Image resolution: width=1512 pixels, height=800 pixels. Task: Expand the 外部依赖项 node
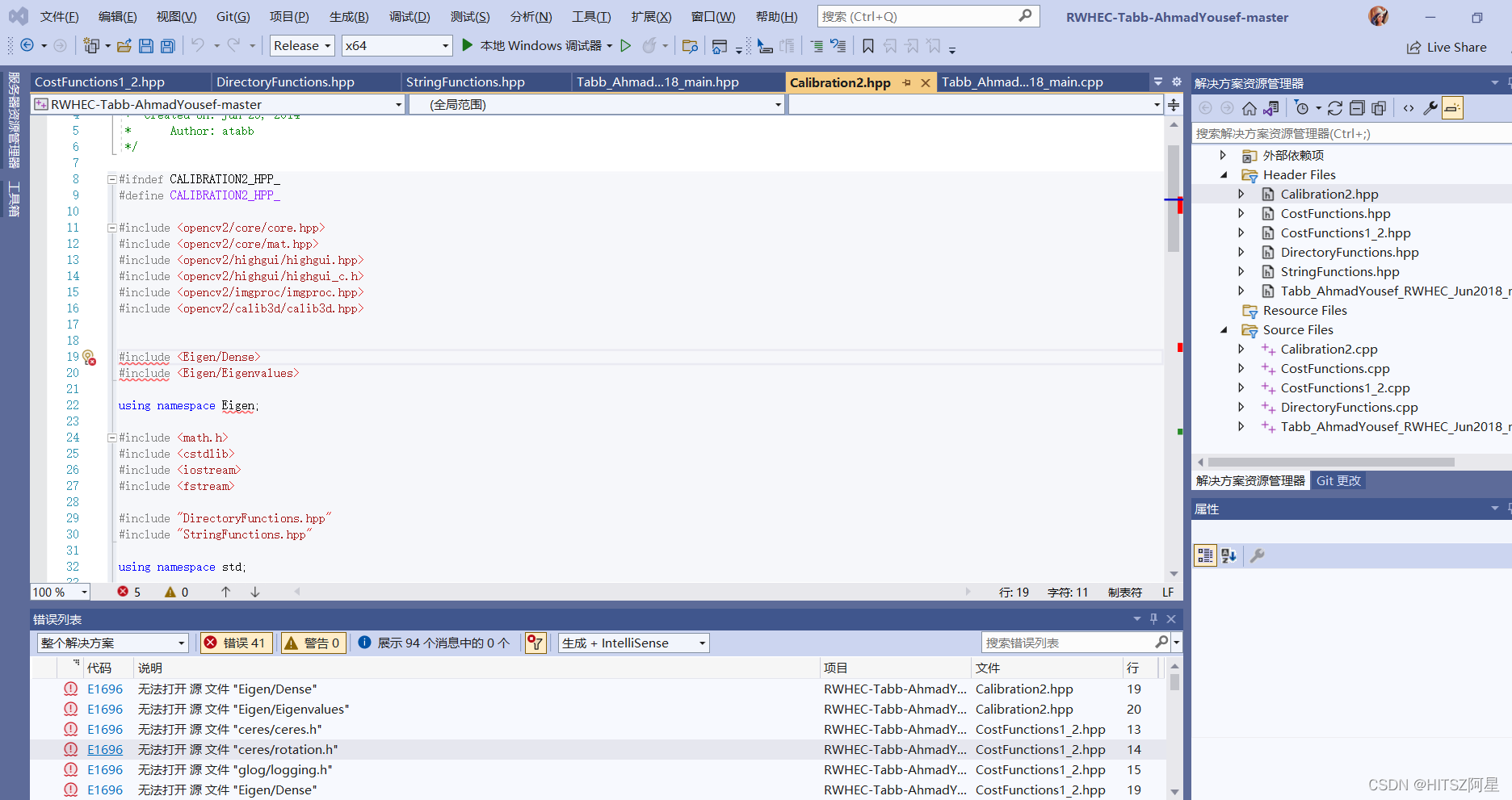click(1224, 156)
